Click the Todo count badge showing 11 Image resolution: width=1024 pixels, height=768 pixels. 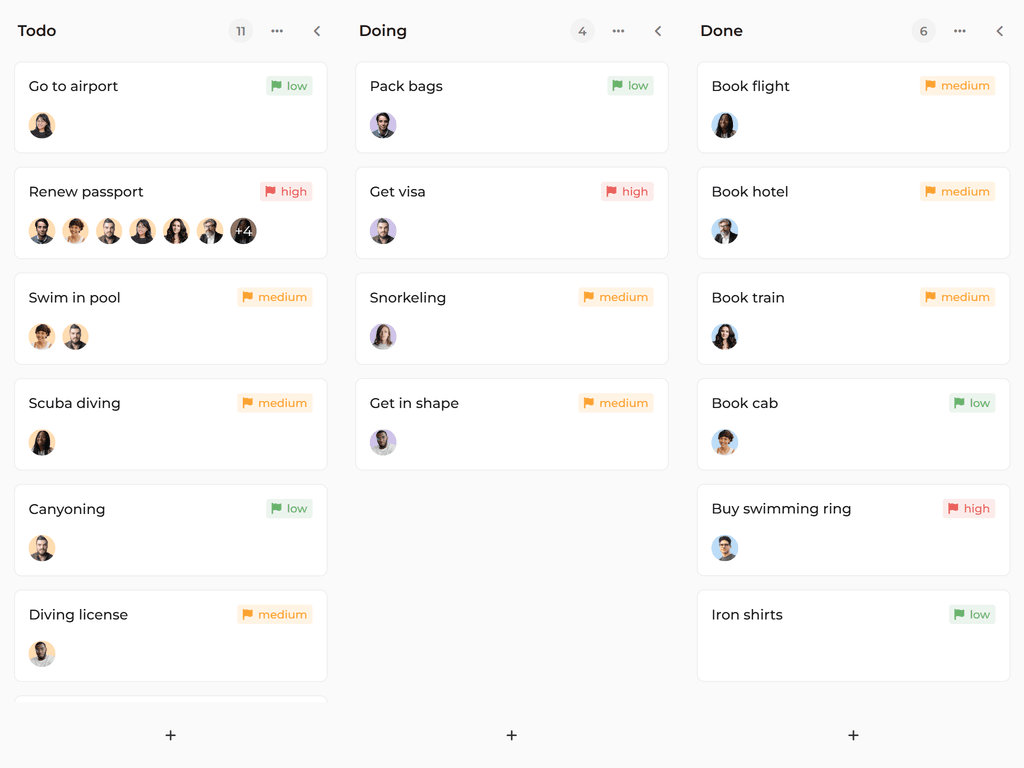tap(240, 31)
